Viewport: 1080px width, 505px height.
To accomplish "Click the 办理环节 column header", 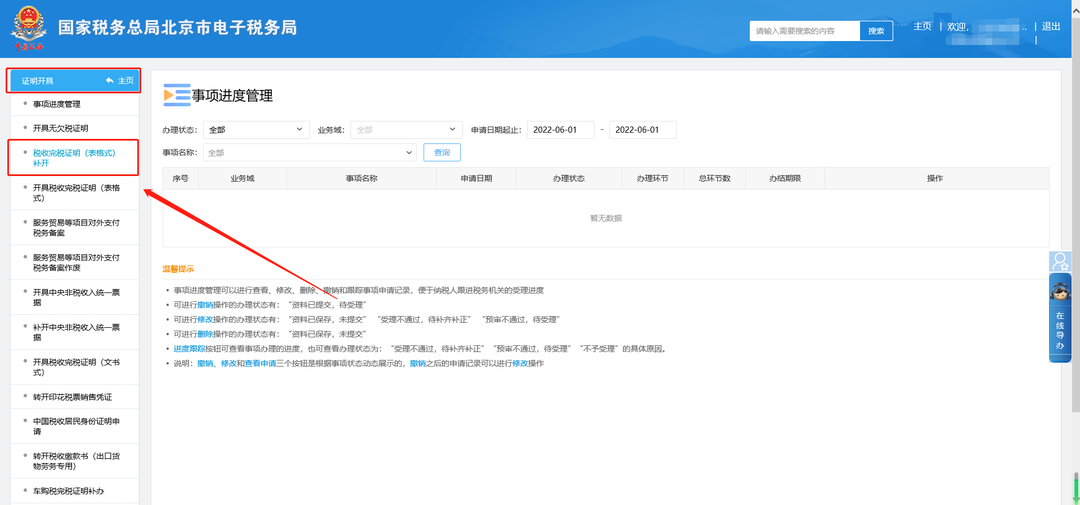I will tap(652, 178).
